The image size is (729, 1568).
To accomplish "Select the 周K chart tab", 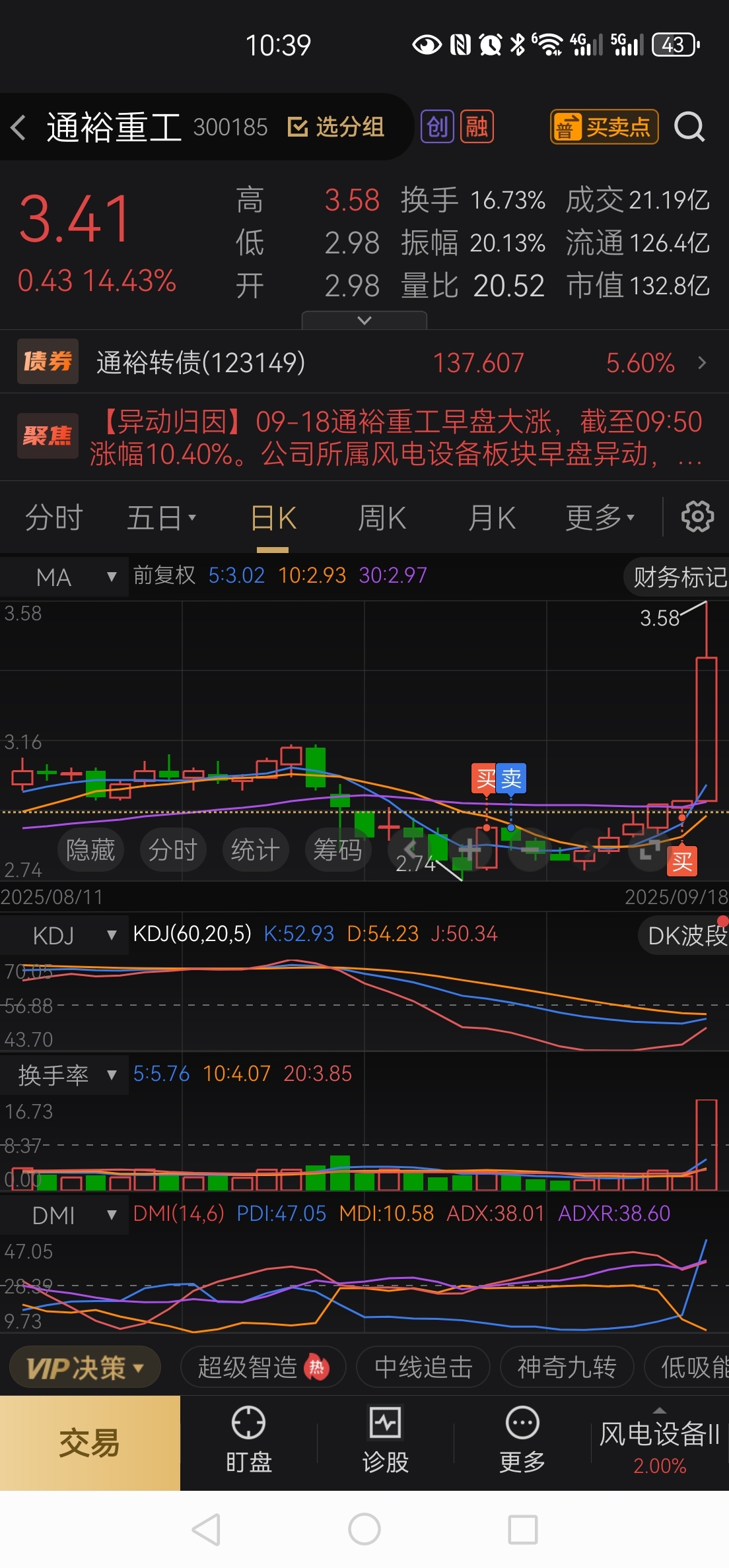I will point(382,518).
